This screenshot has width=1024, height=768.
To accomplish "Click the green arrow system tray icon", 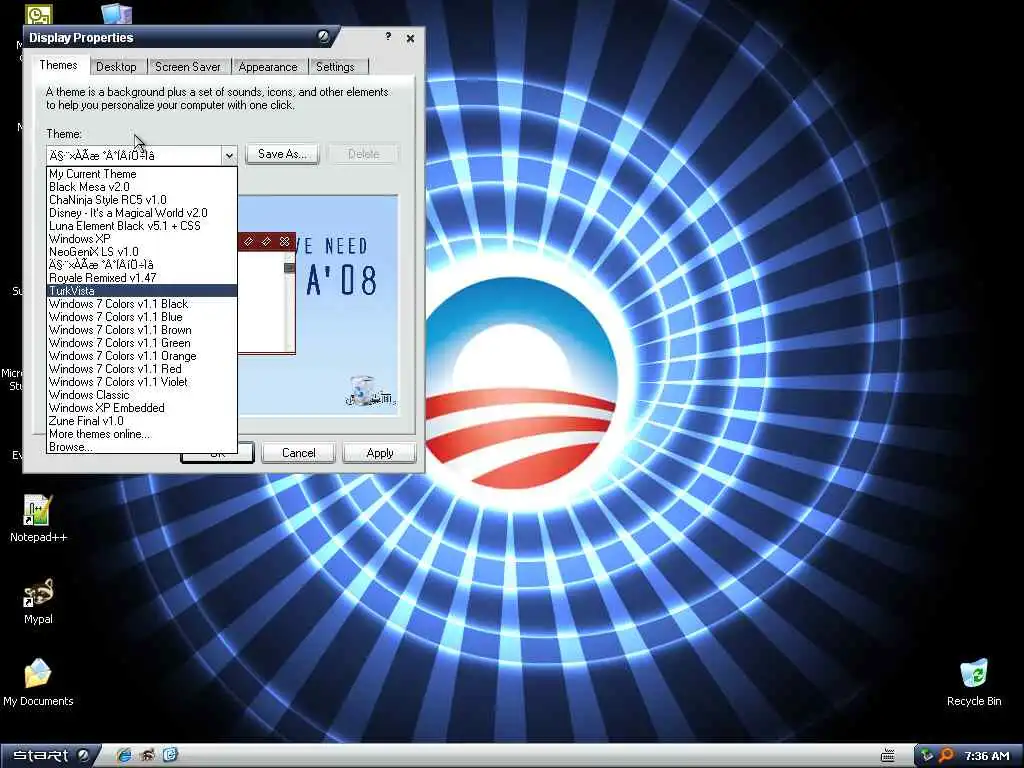I will [926, 756].
